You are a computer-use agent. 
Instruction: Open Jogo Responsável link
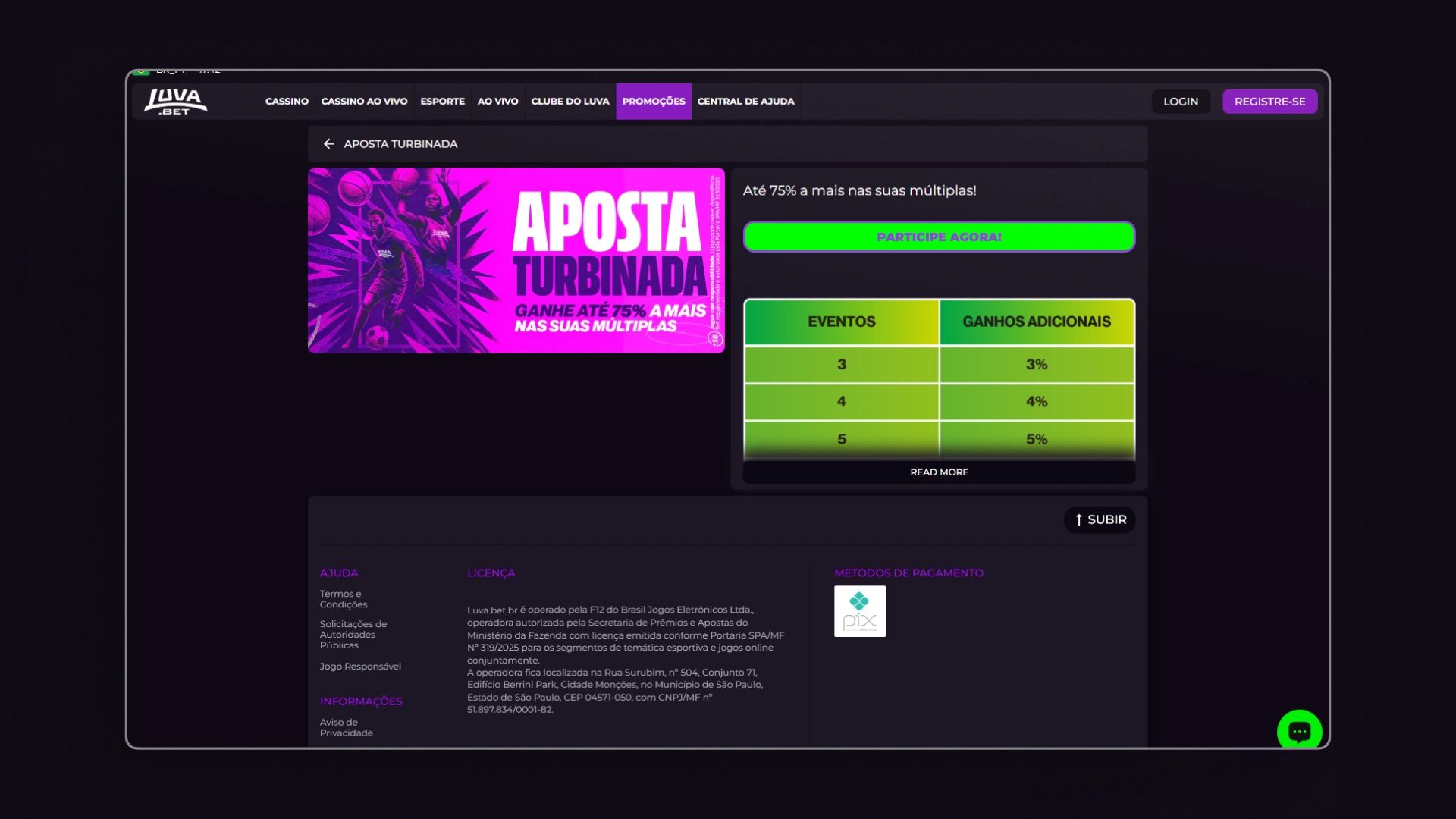click(360, 667)
